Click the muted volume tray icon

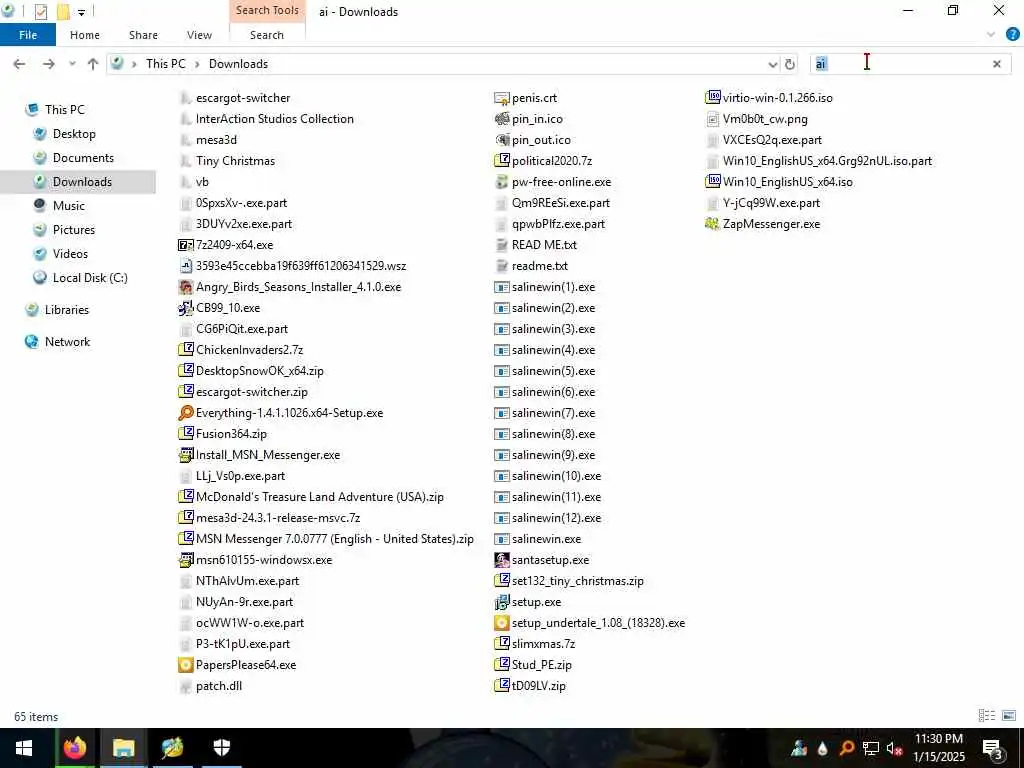[x=894, y=748]
